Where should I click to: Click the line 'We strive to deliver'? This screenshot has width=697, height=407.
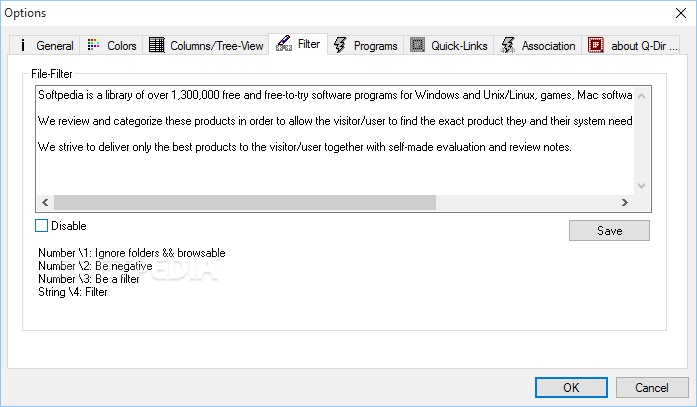[x=304, y=147]
